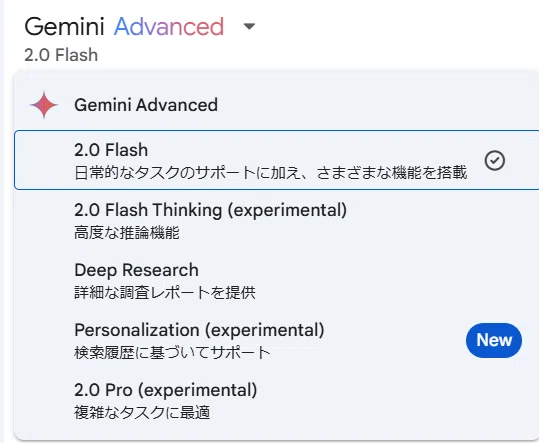
Task: Click the checkmark circle beside 2.0 Flash
Action: point(495,160)
